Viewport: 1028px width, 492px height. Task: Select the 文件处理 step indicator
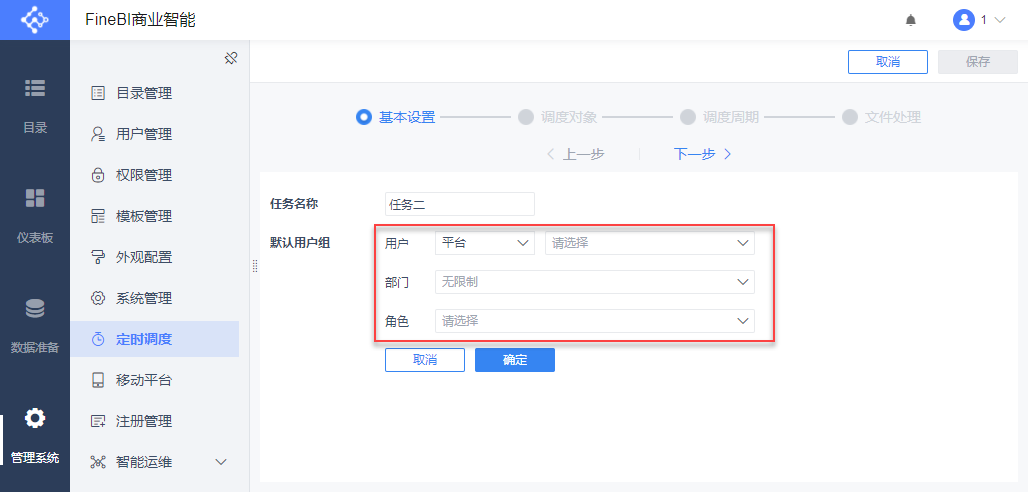click(850, 117)
